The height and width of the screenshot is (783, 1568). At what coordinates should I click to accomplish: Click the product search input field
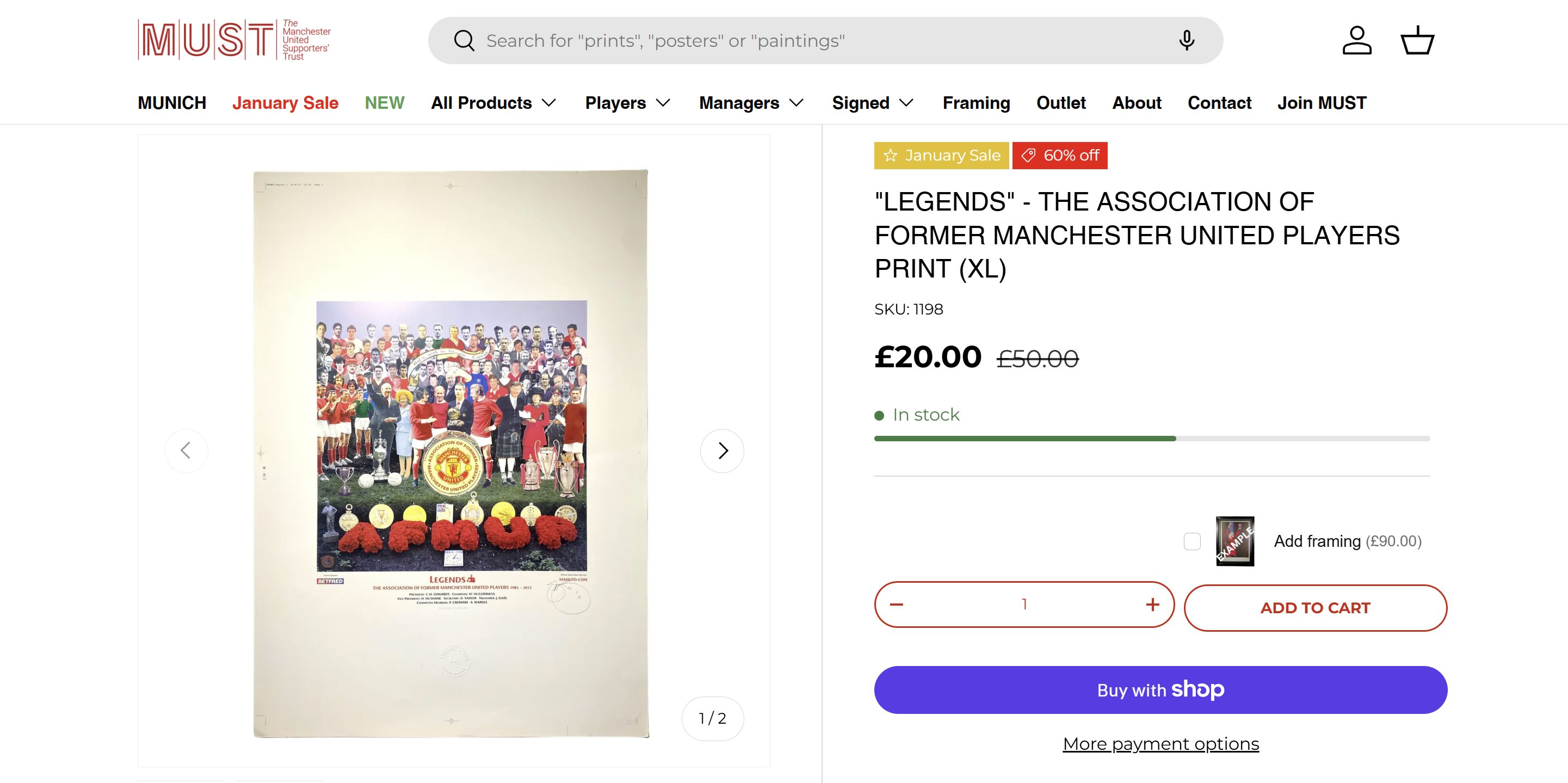coord(791,41)
